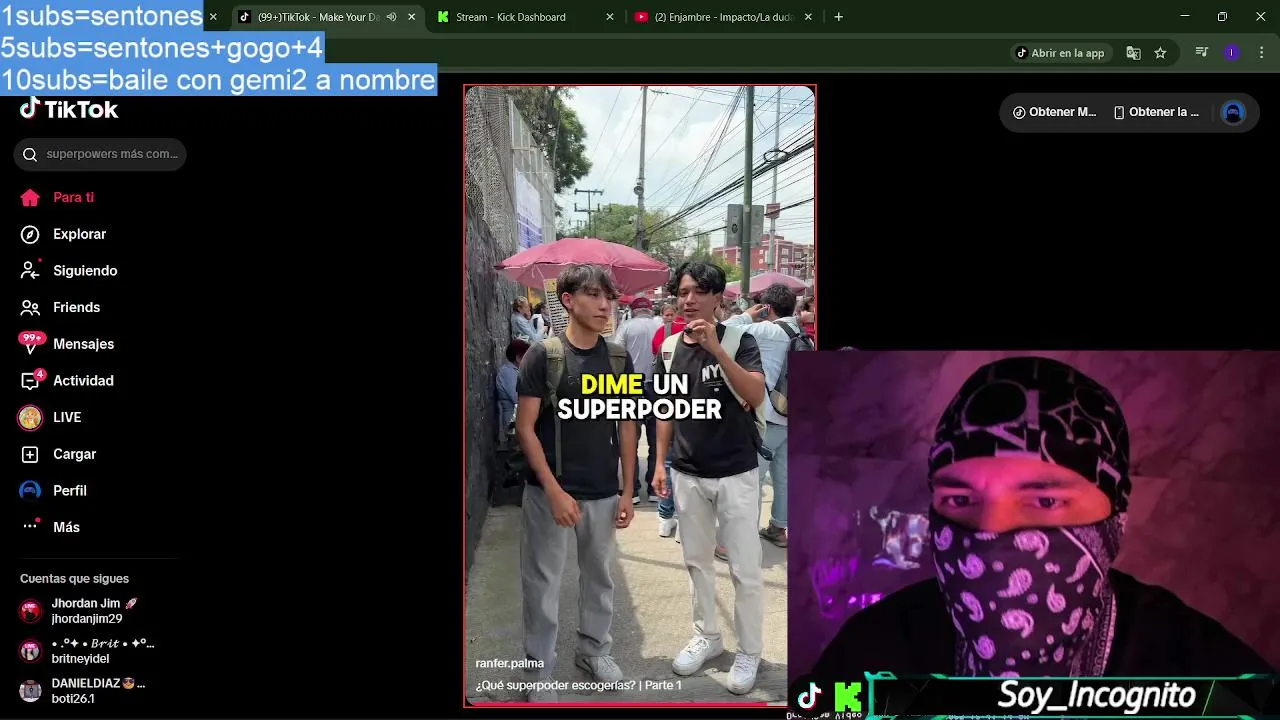1280x720 pixels.
Task: Open Cargar upload page
Action: click(74, 454)
